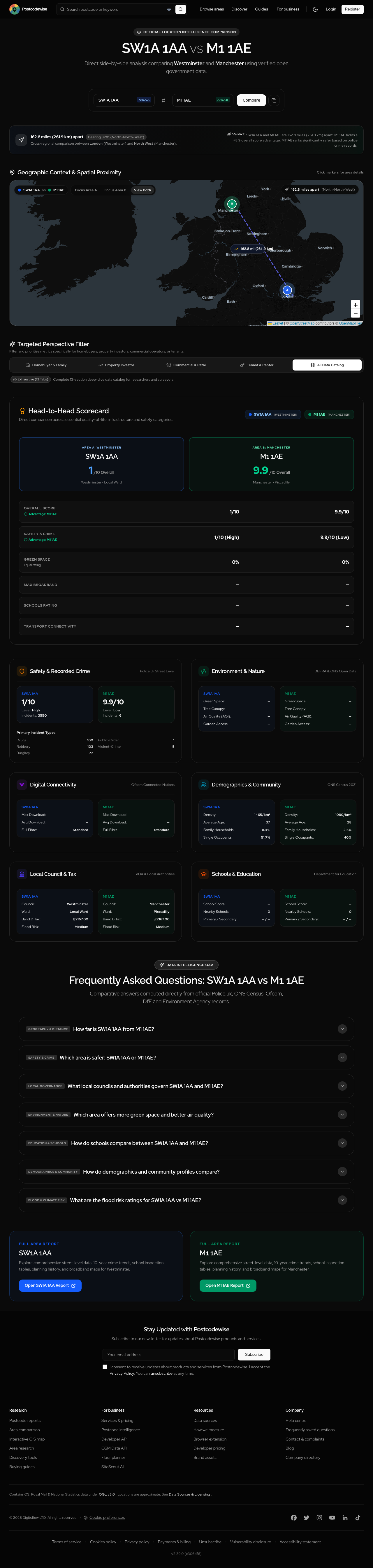Open the Guides menu

tap(261, 9)
